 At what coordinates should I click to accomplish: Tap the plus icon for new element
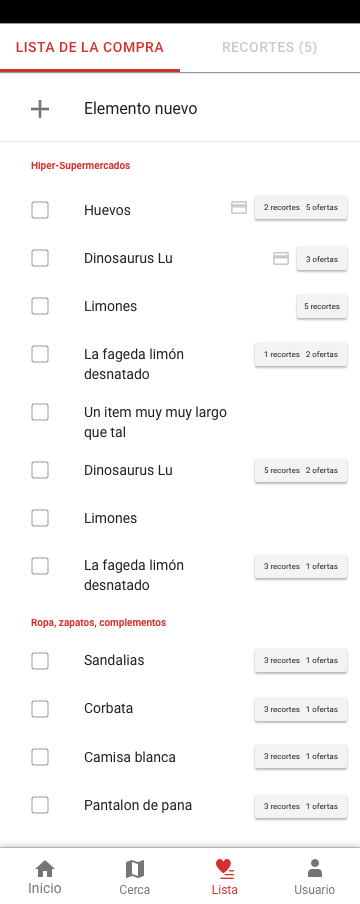[40, 108]
